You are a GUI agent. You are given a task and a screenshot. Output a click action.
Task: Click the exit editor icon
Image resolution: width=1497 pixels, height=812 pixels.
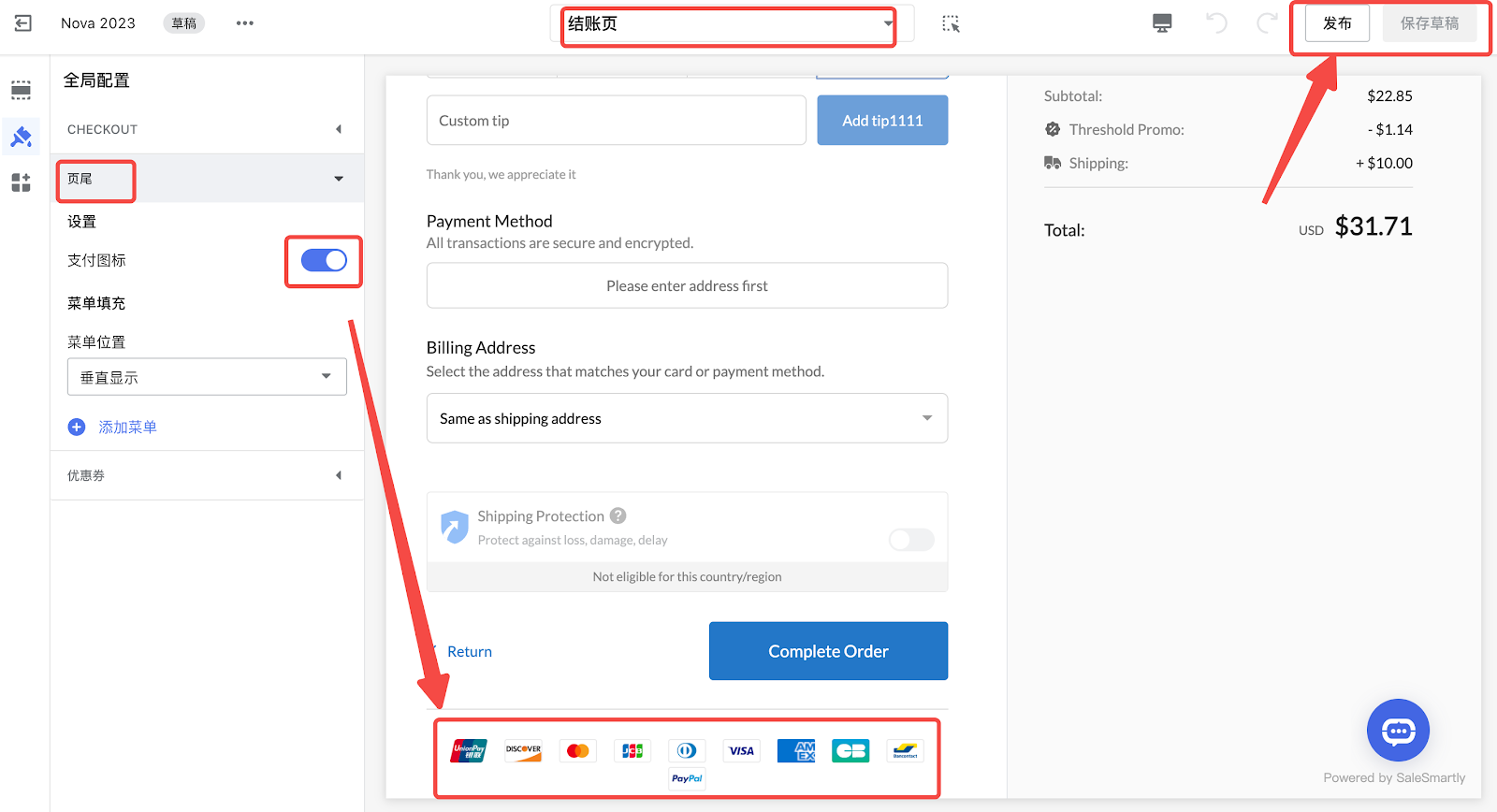pos(23,23)
